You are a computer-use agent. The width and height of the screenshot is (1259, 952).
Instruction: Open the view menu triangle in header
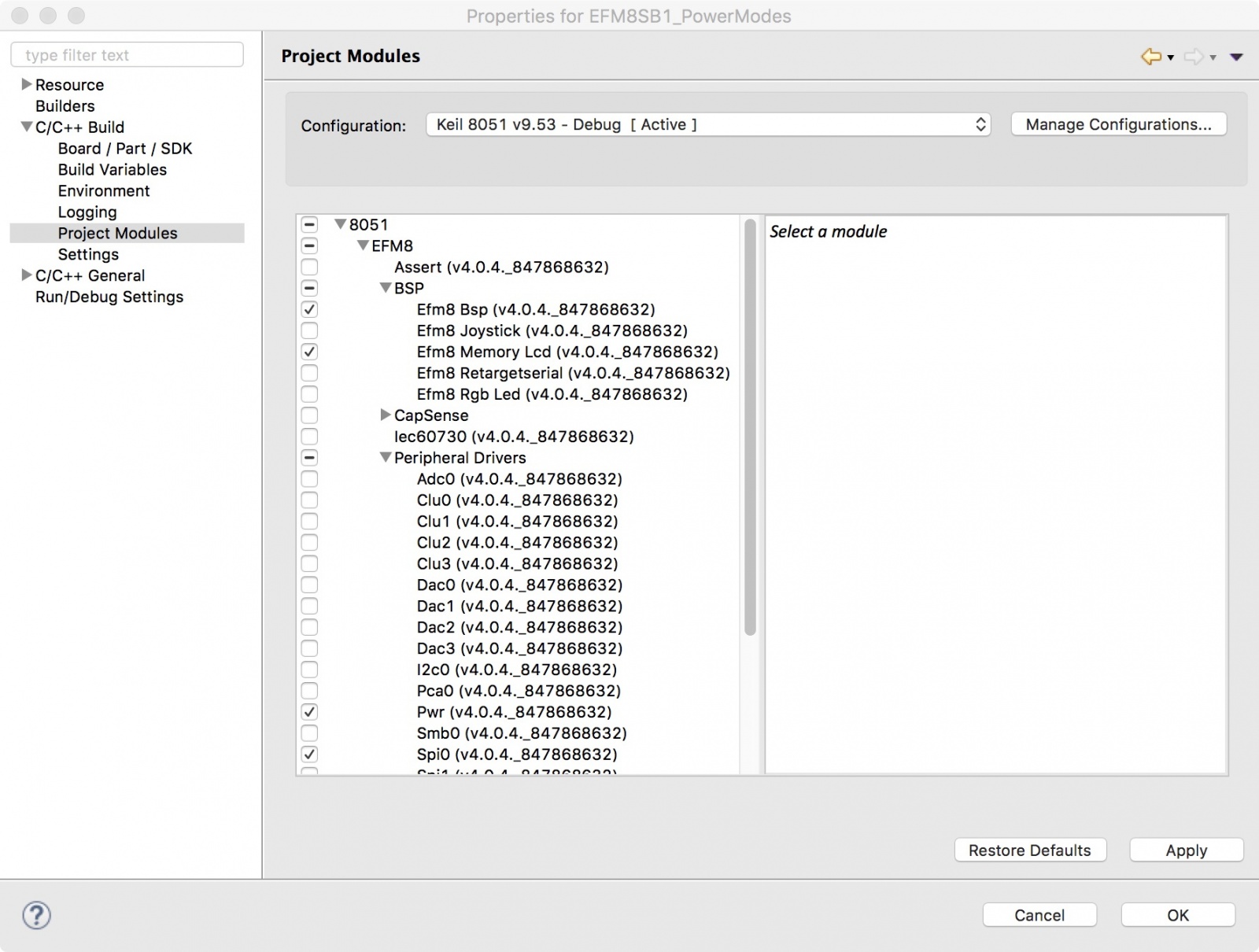(1236, 57)
